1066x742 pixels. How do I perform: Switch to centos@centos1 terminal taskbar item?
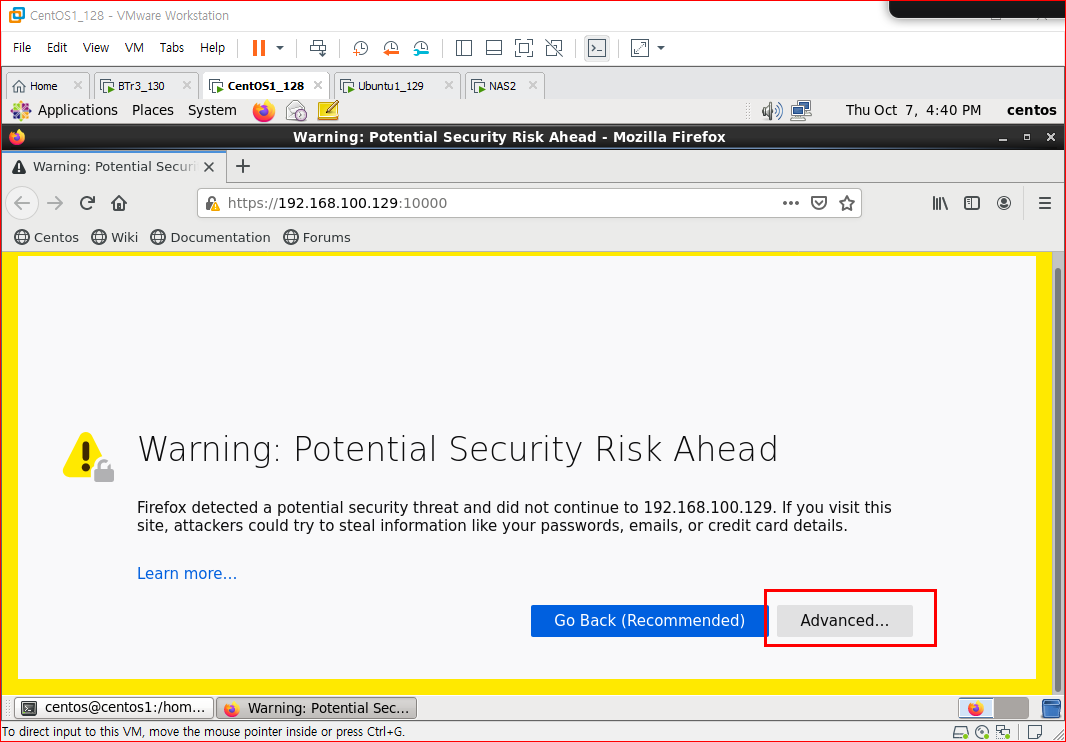pos(114,707)
